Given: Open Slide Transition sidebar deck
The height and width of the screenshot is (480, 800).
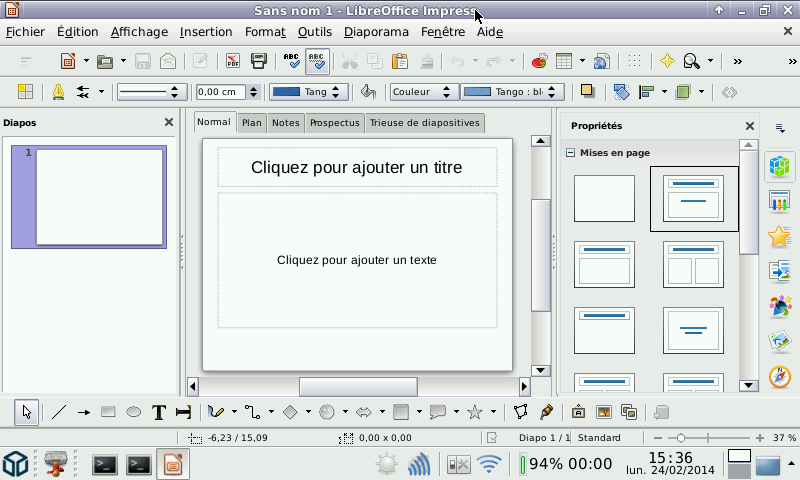Looking at the screenshot, I should [x=780, y=271].
